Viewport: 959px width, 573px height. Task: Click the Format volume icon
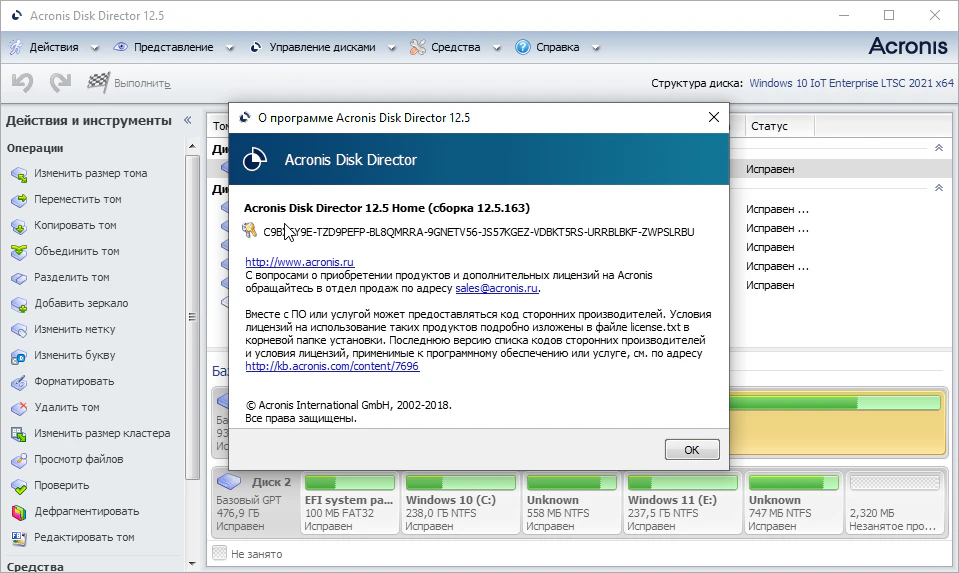pos(19,382)
